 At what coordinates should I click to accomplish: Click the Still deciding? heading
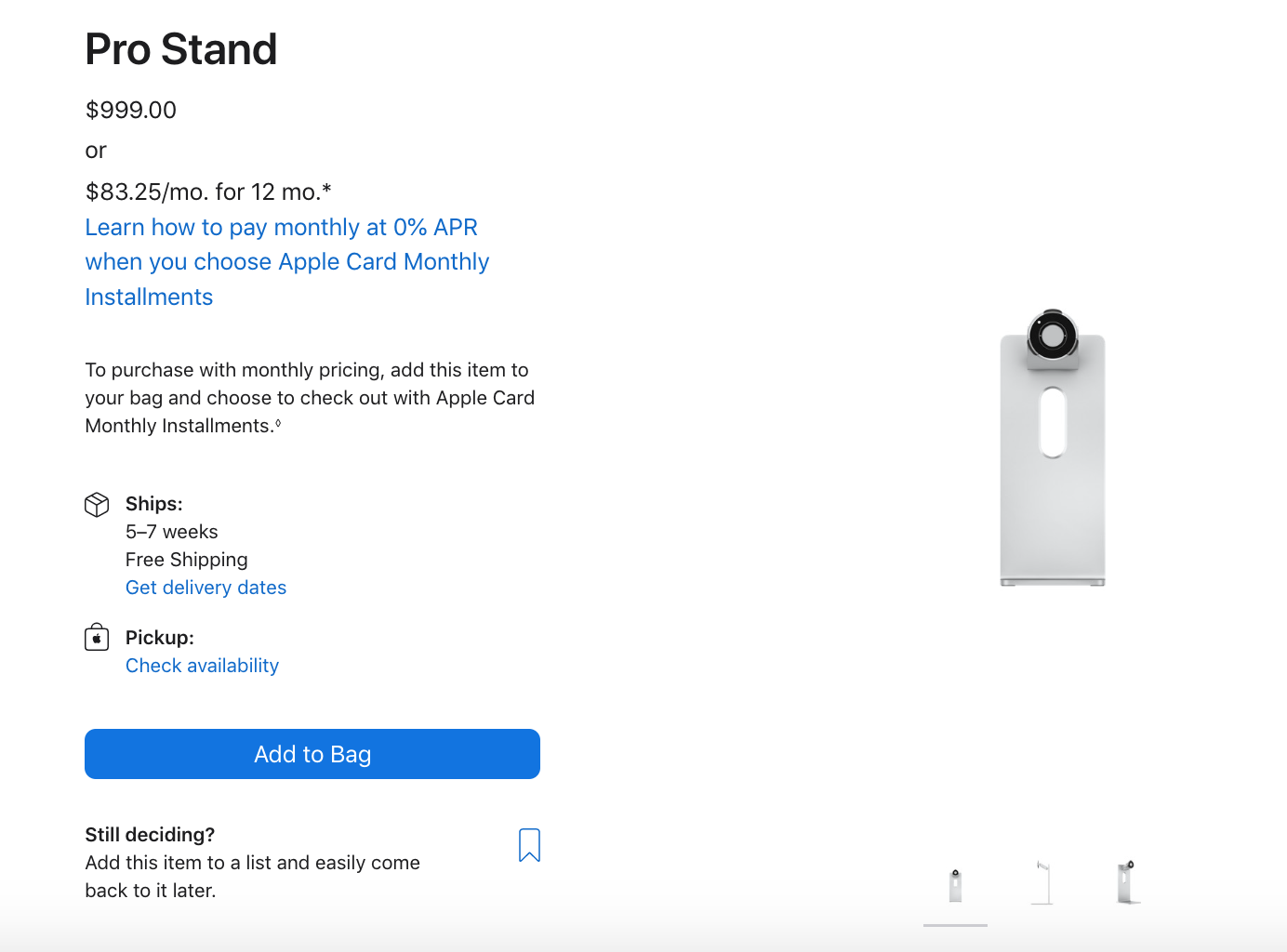[150, 835]
